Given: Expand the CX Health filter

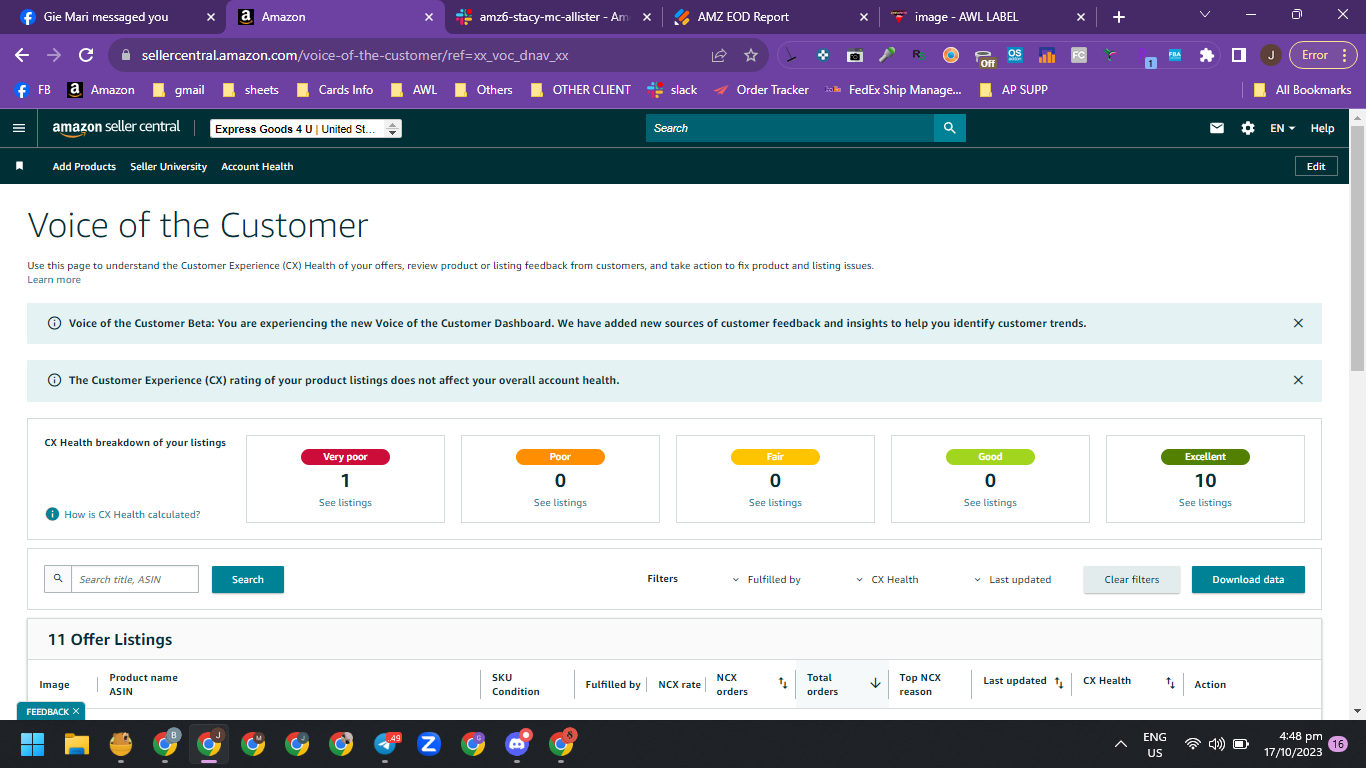Looking at the screenshot, I should click(x=887, y=579).
